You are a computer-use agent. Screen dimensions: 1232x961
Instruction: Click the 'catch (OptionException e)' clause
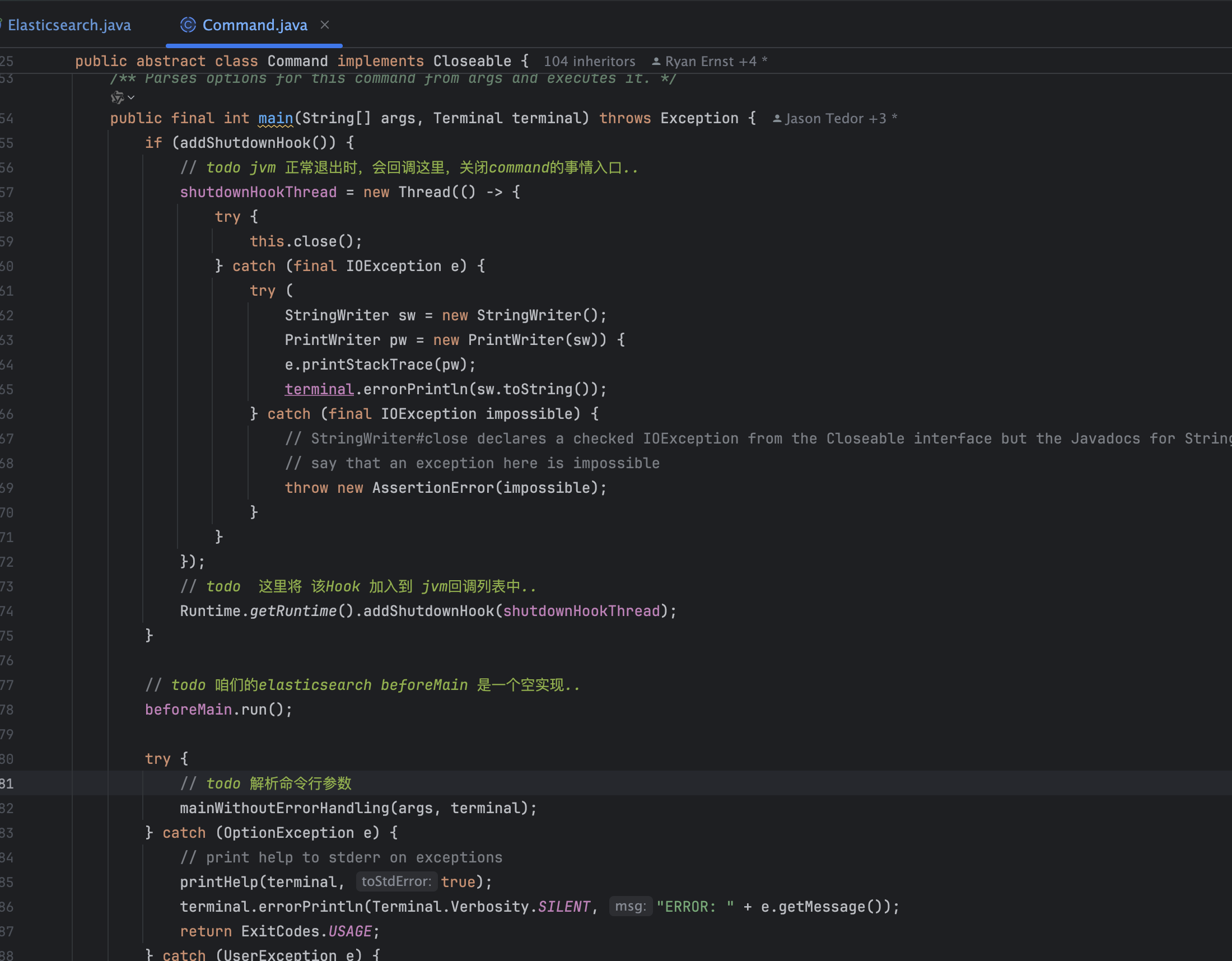[x=272, y=833]
